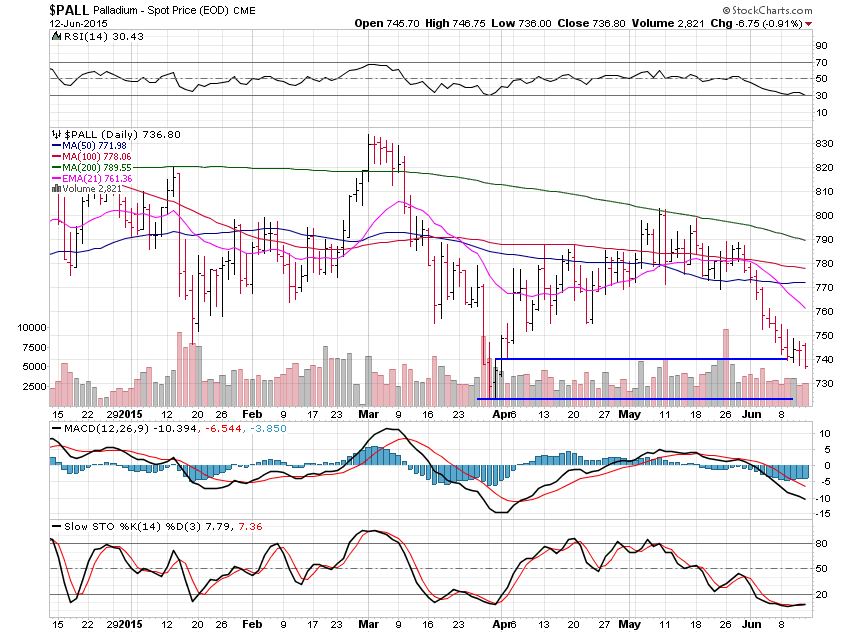Click the red down arrow after change percent
This screenshot has width=850, height=633.
[808, 24]
